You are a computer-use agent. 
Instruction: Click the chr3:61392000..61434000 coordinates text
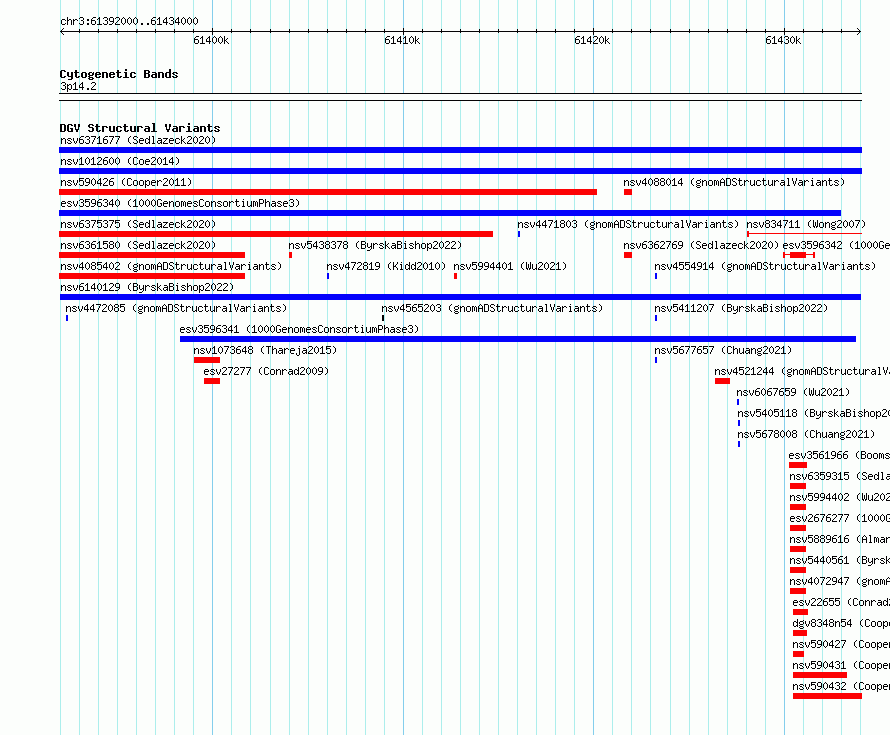tap(129, 21)
